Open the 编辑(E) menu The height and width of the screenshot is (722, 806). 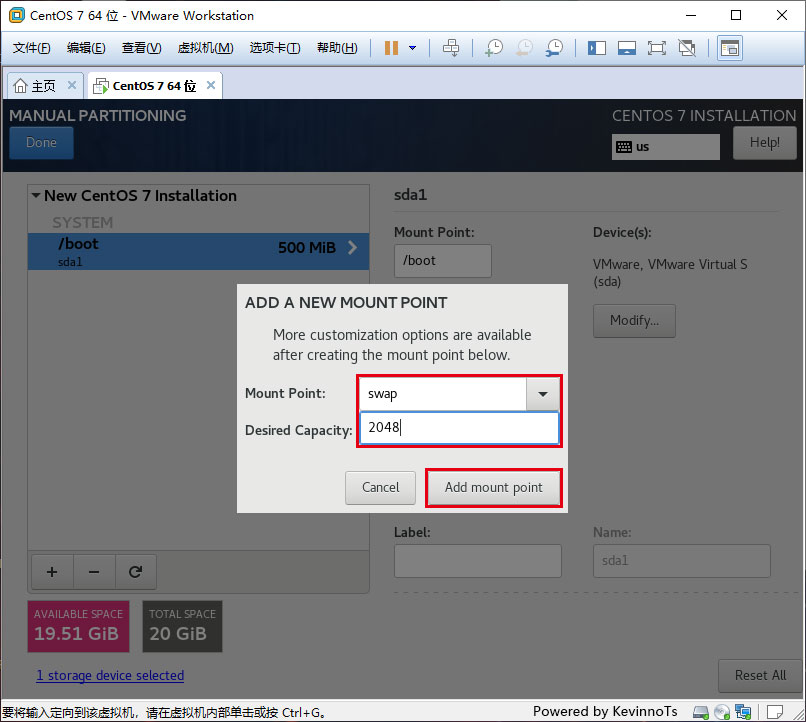click(x=86, y=48)
